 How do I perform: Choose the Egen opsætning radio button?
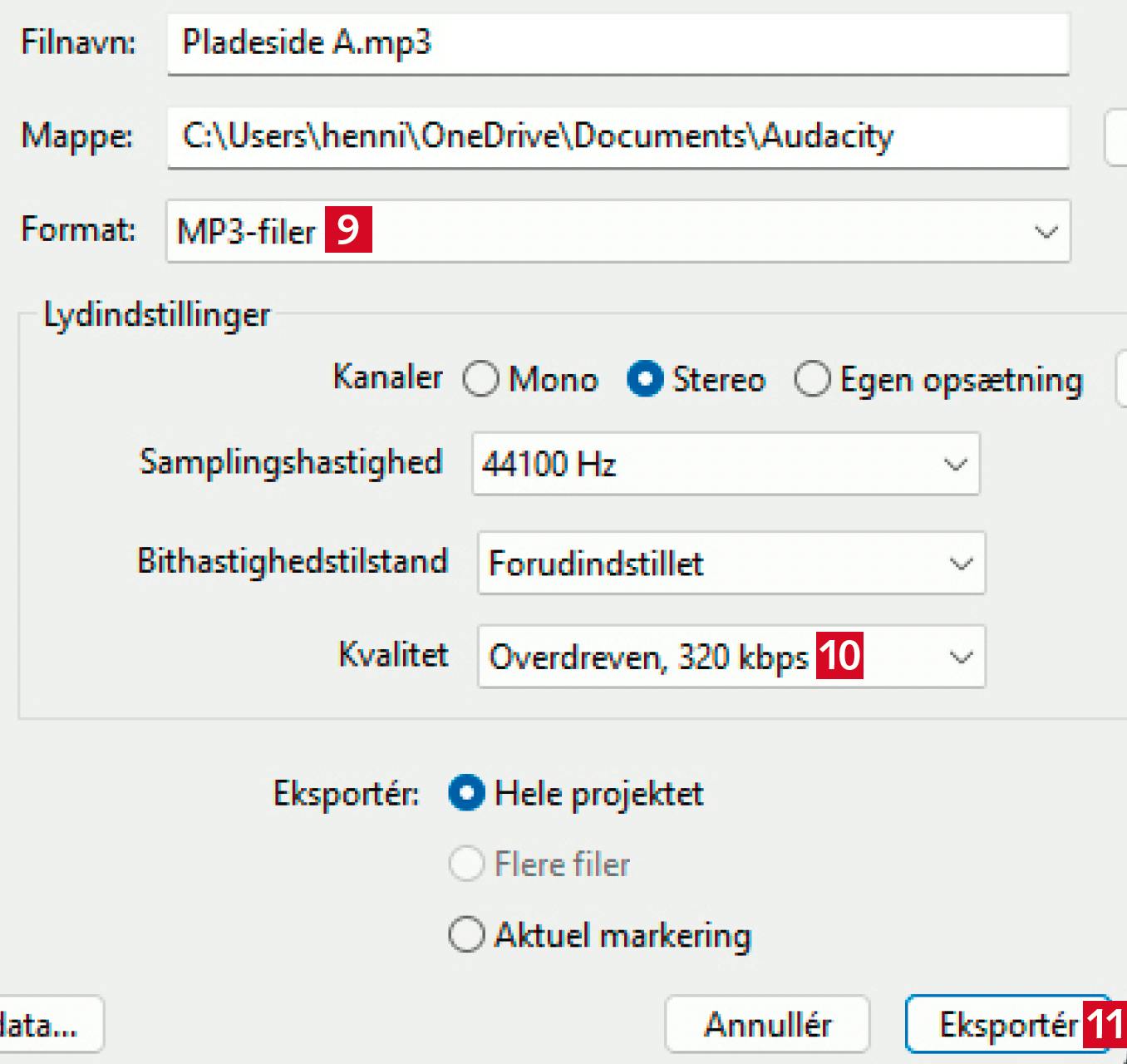pyautogui.click(x=812, y=379)
